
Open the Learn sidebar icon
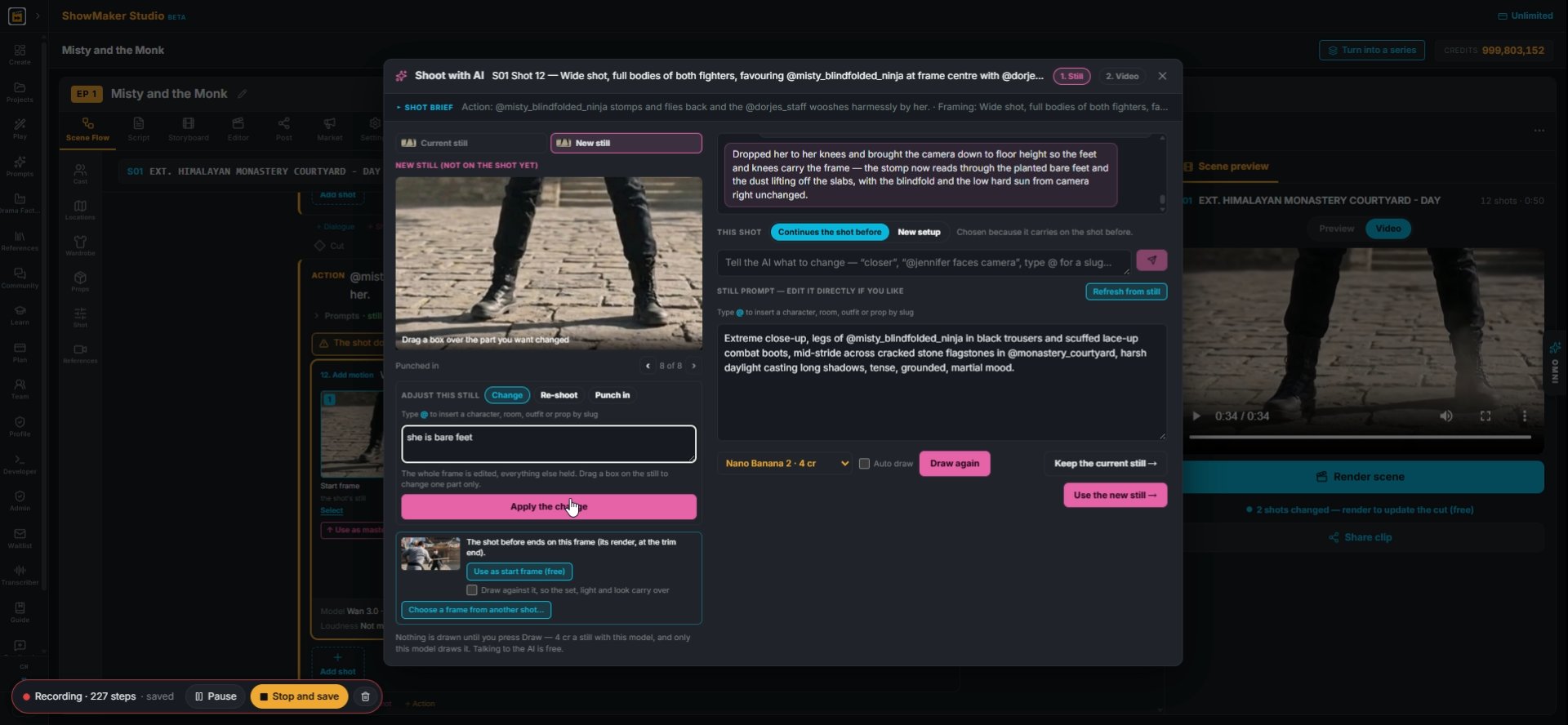point(20,315)
